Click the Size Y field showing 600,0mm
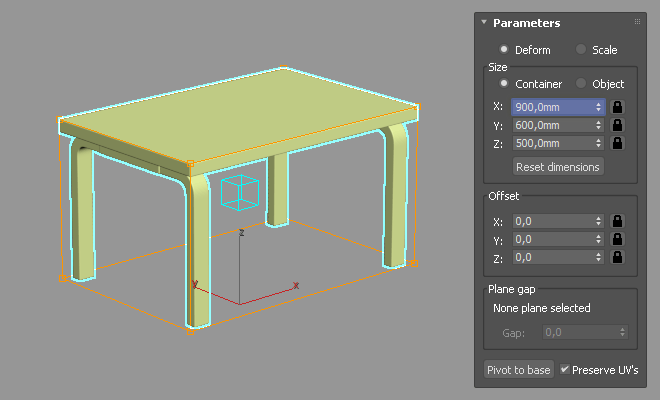Image resolution: width=660 pixels, height=400 pixels. [551, 125]
